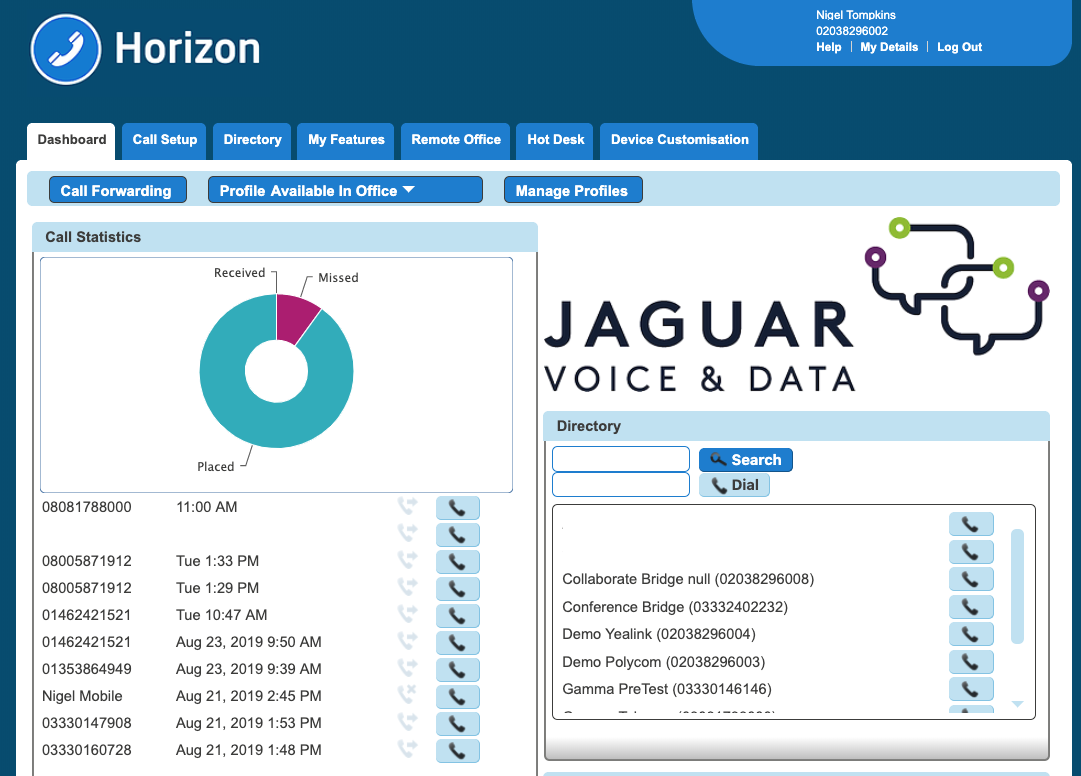Open the Device Customisation tab
The width and height of the screenshot is (1081, 776).
(679, 140)
